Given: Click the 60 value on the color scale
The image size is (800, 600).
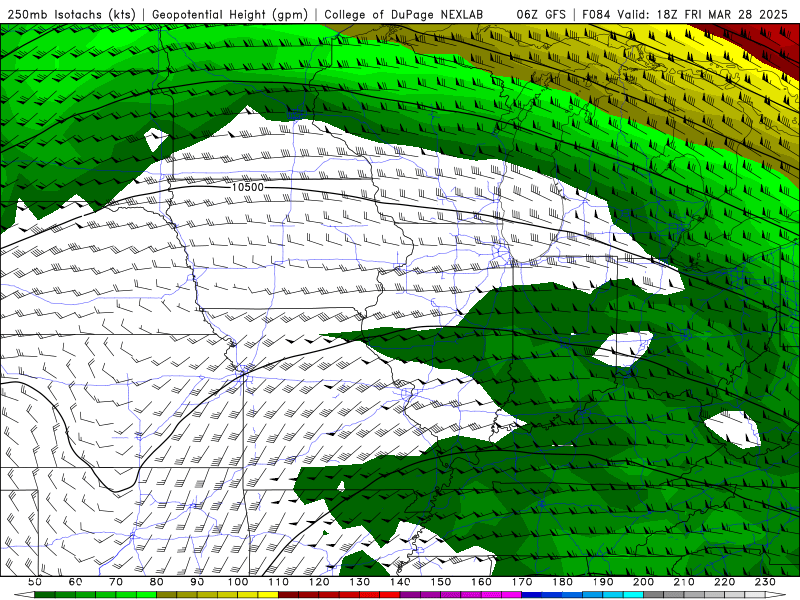Looking at the screenshot, I should [75, 582].
